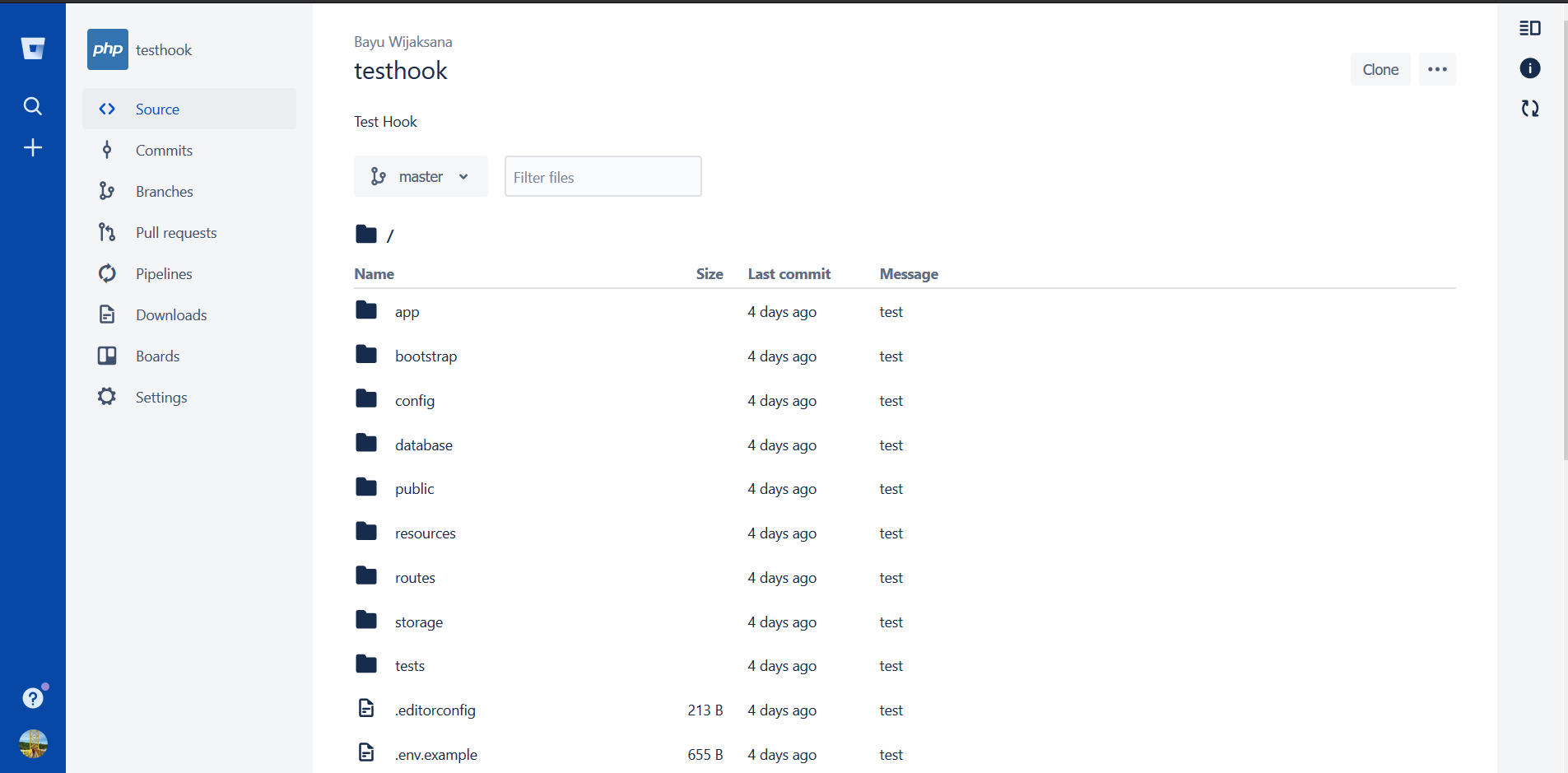
Task: Click the Source code brackets icon
Action: (x=107, y=109)
